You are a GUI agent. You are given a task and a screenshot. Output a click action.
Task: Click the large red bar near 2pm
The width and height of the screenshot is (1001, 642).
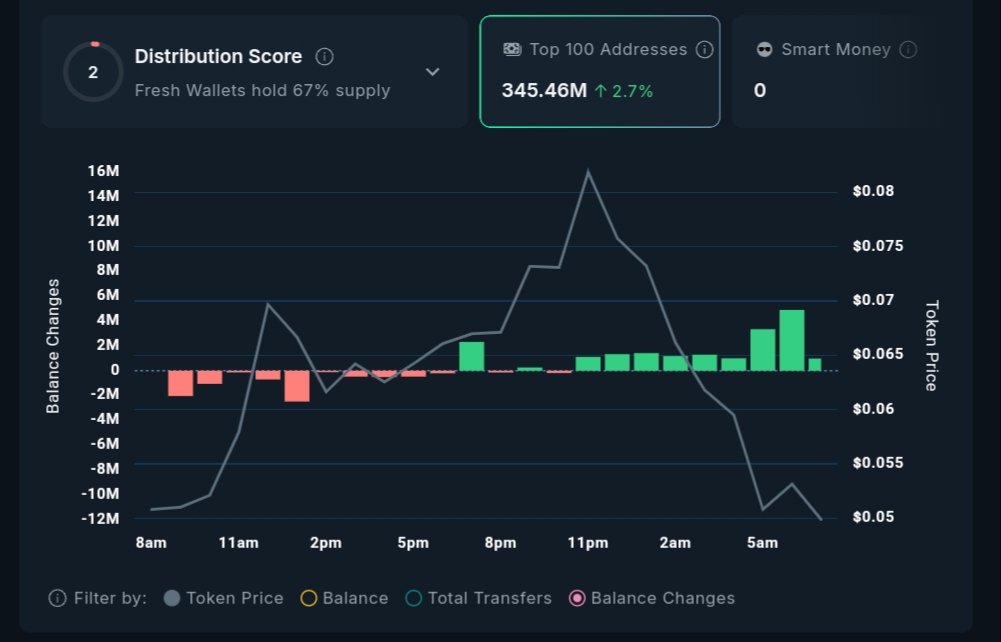click(x=297, y=386)
